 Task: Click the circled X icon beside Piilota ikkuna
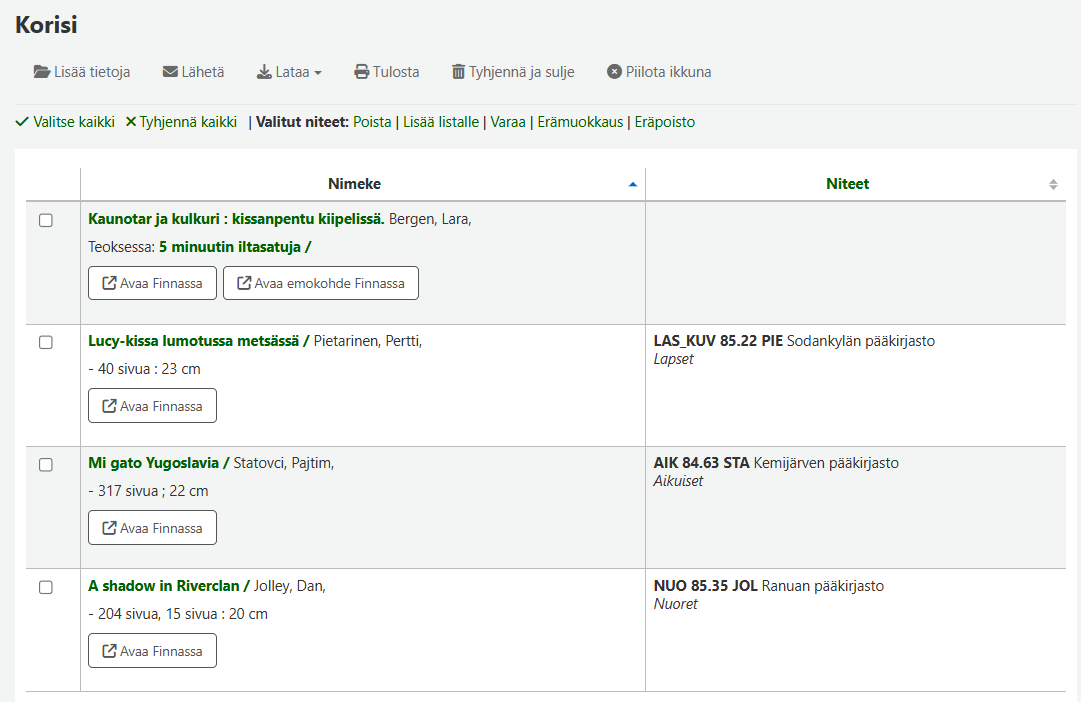click(614, 72)
